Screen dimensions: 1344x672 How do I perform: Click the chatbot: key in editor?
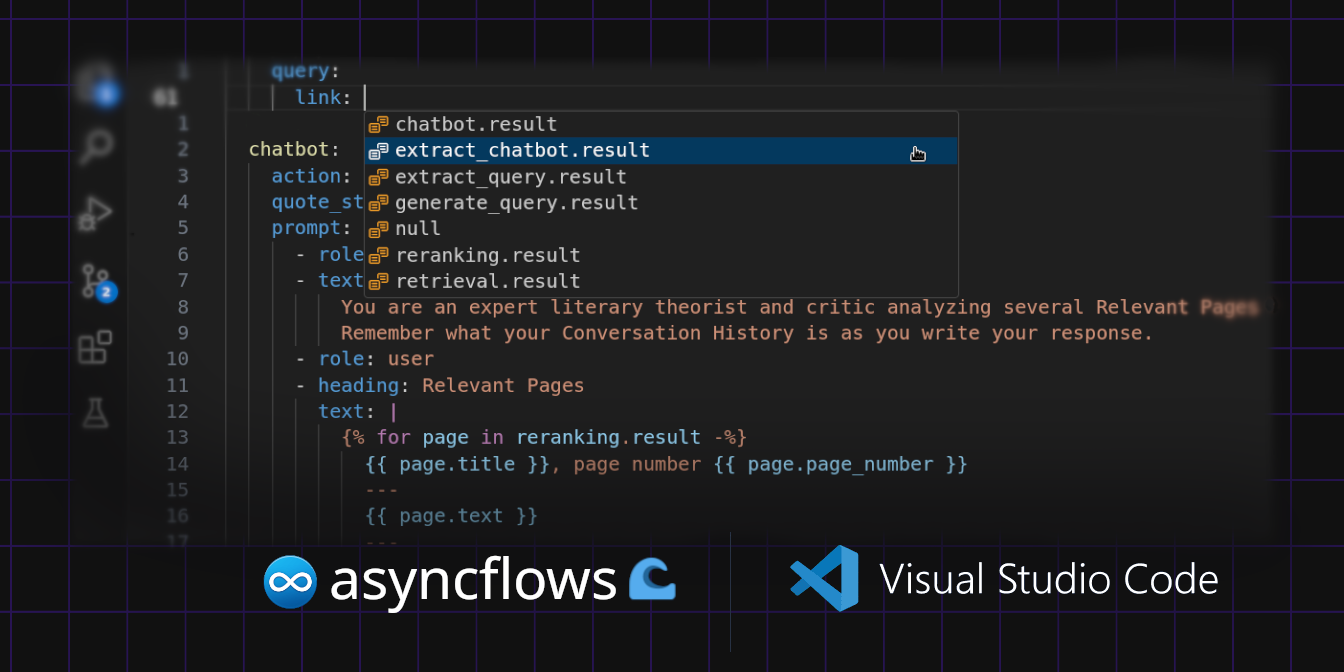pos(294,150)
